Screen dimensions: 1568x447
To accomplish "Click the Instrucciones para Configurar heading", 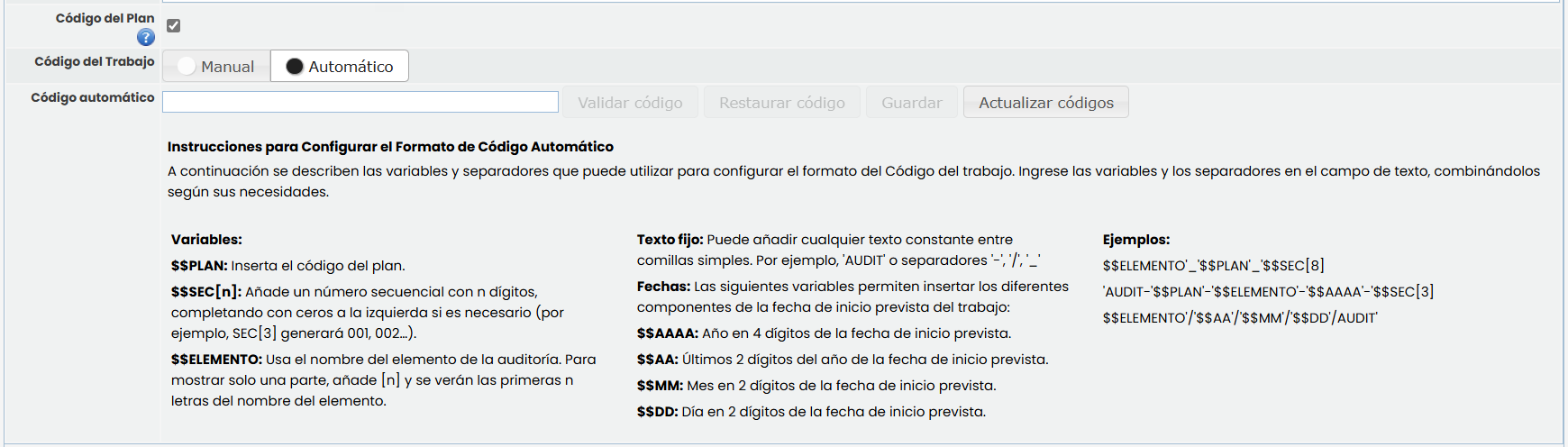I will click(x=390, y=147).
